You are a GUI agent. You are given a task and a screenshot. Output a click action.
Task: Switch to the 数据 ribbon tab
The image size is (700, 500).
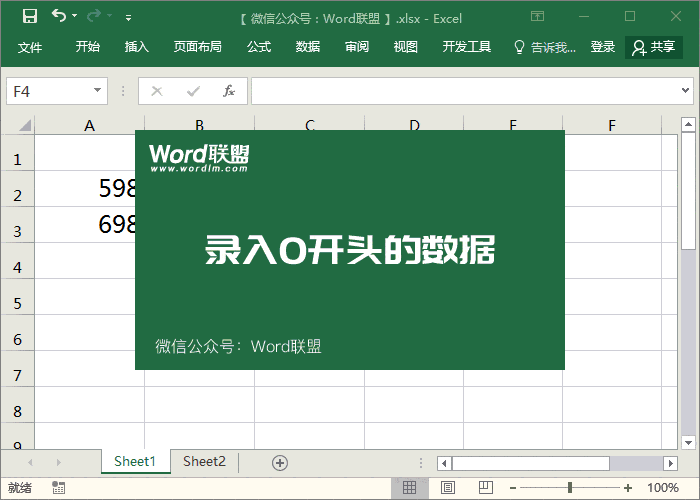[308, 46]
